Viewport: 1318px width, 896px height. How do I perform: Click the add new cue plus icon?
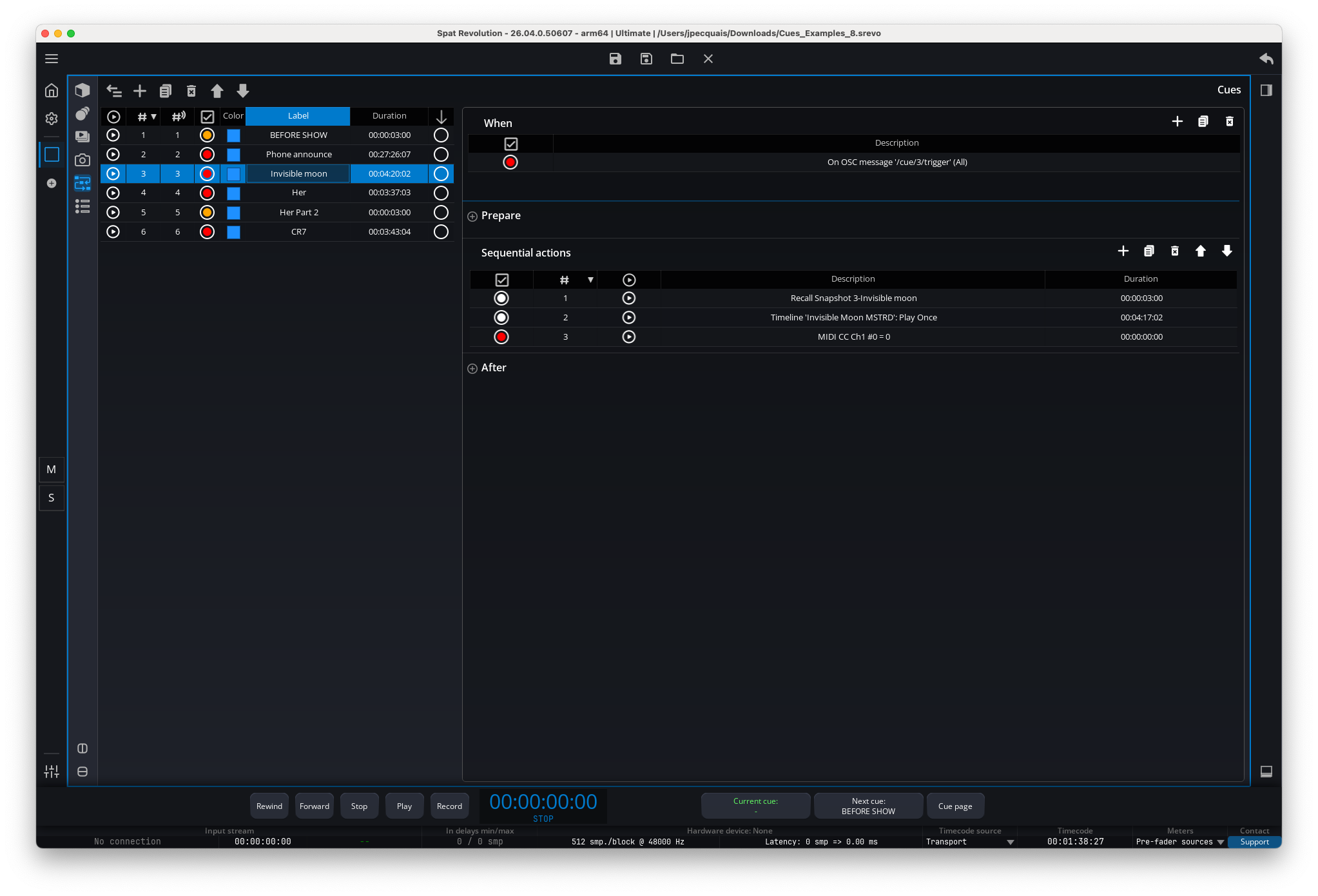(x=140, y=91)
